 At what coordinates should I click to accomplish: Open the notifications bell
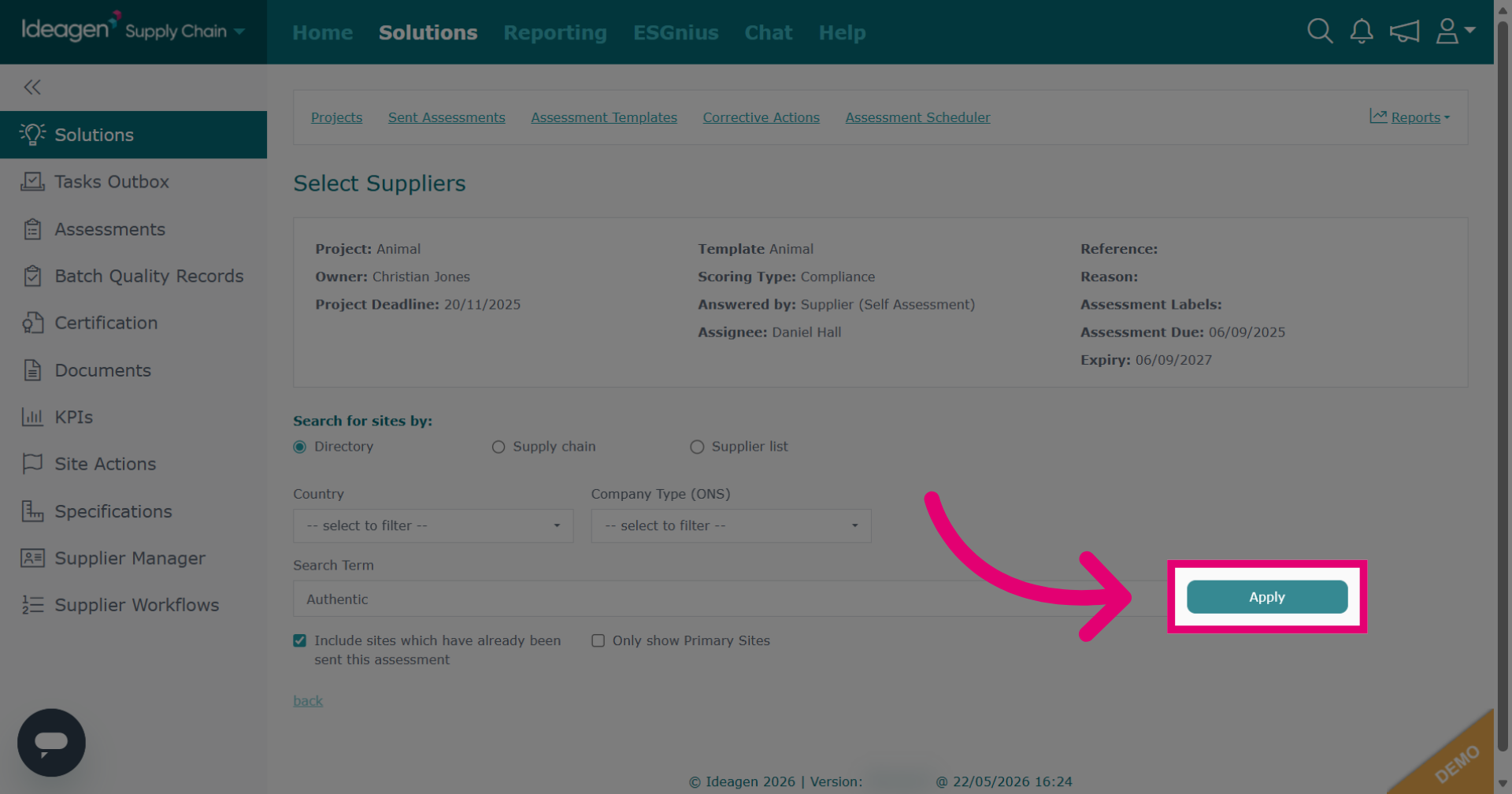coord(1362,32)
